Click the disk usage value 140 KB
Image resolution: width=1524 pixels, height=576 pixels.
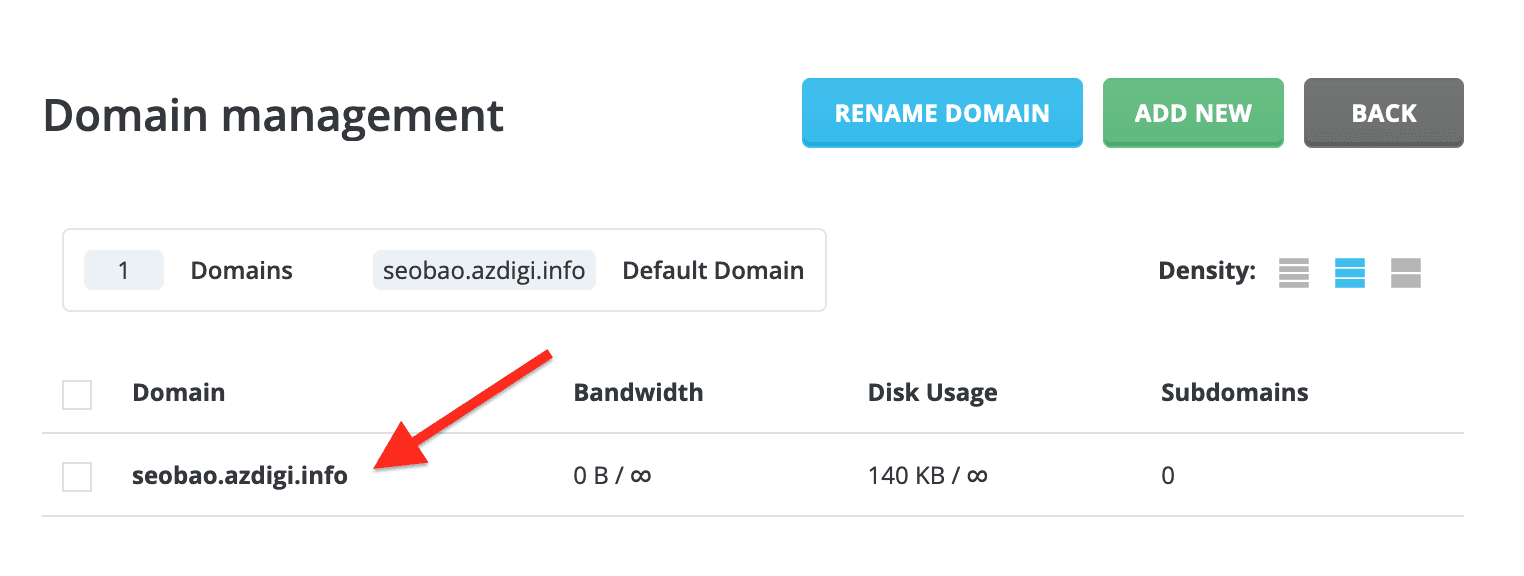[x=927, y=476]
